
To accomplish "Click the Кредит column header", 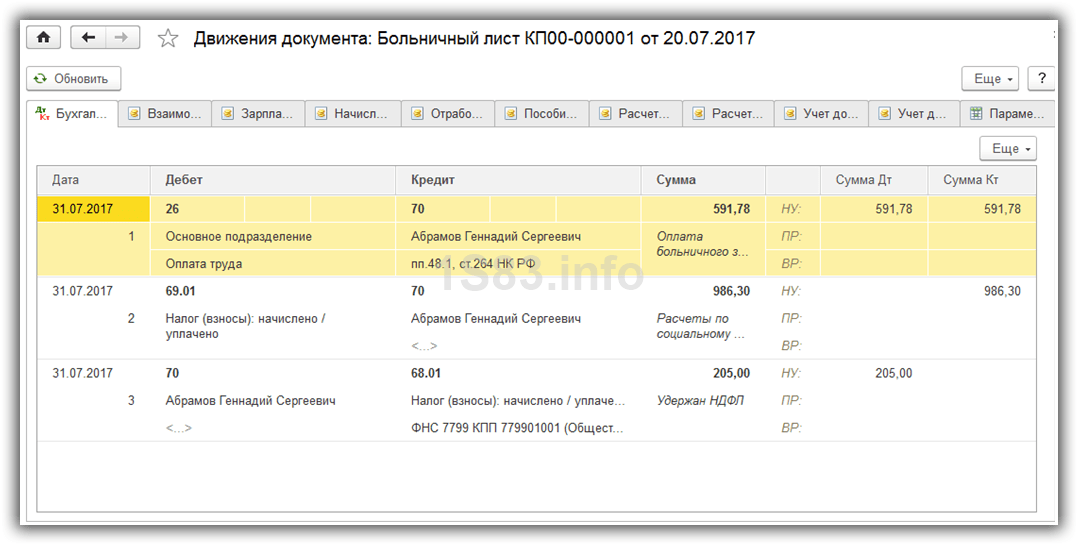I will coord(518,180).
